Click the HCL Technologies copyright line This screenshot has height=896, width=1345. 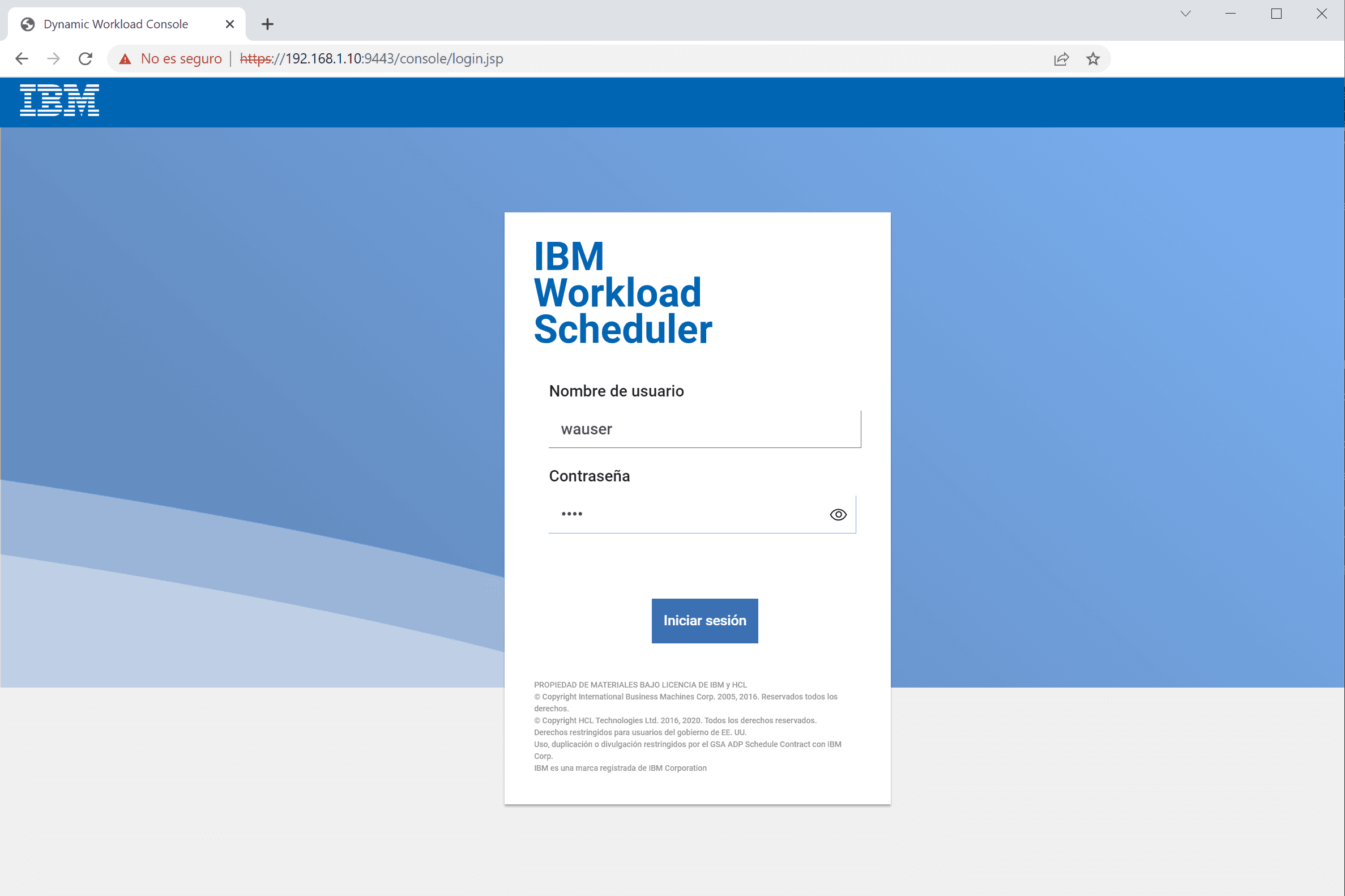tap(676, 720)
